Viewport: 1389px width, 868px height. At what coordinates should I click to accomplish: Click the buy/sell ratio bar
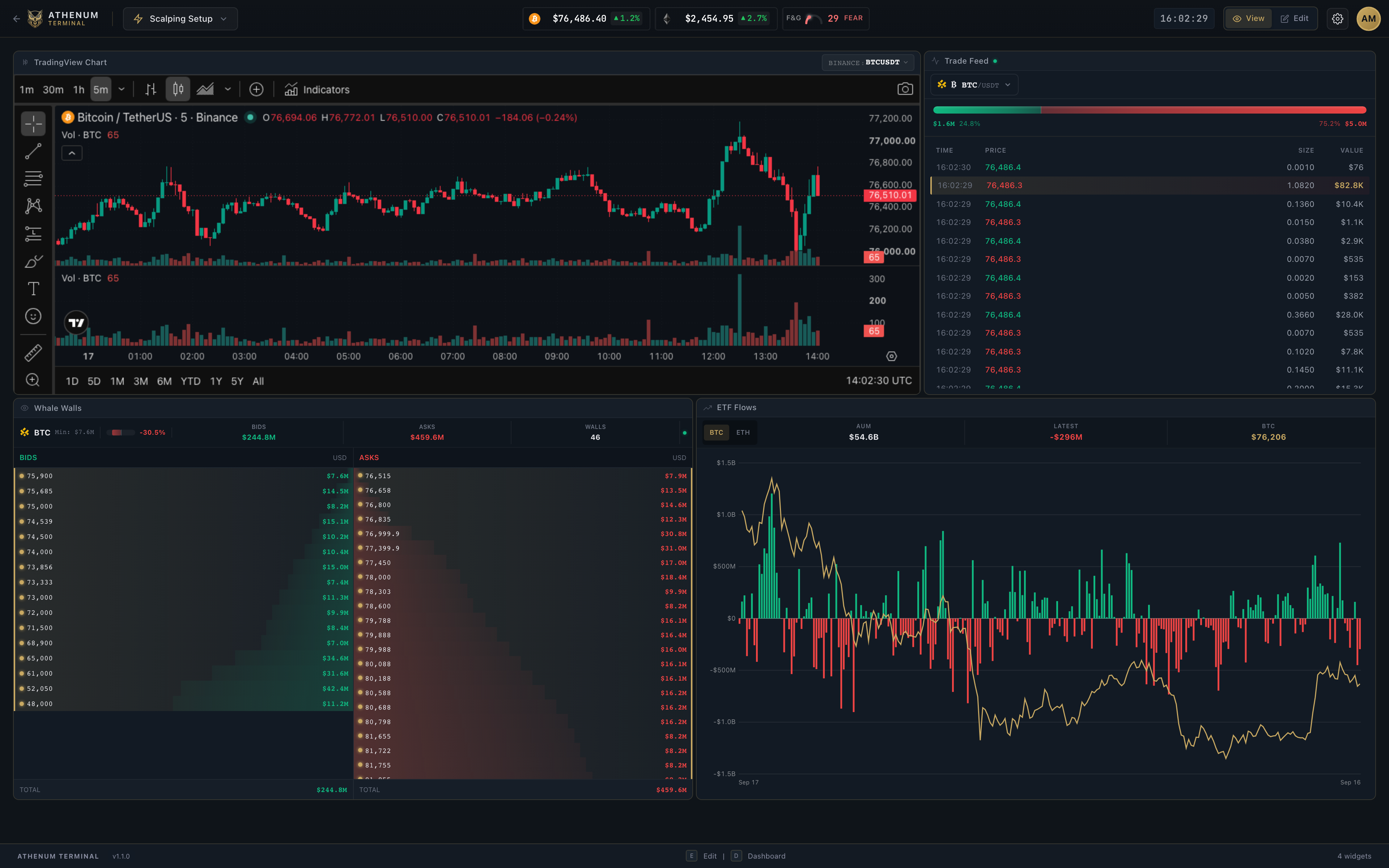[x=1150, y=110]
